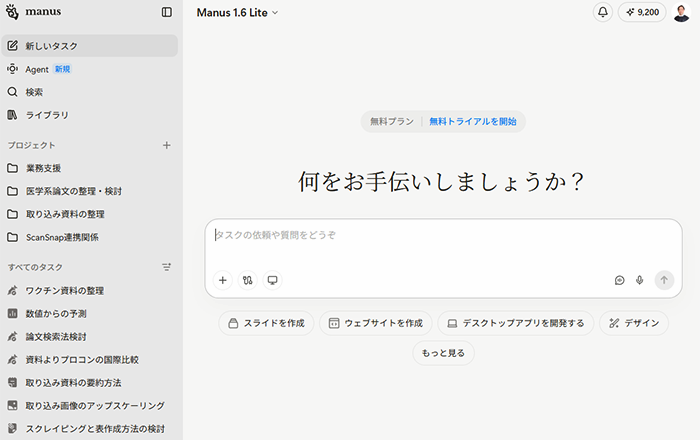Click the すべてのタスク section header
This screenshot has width=700, height=440.
tap(35, 267)
